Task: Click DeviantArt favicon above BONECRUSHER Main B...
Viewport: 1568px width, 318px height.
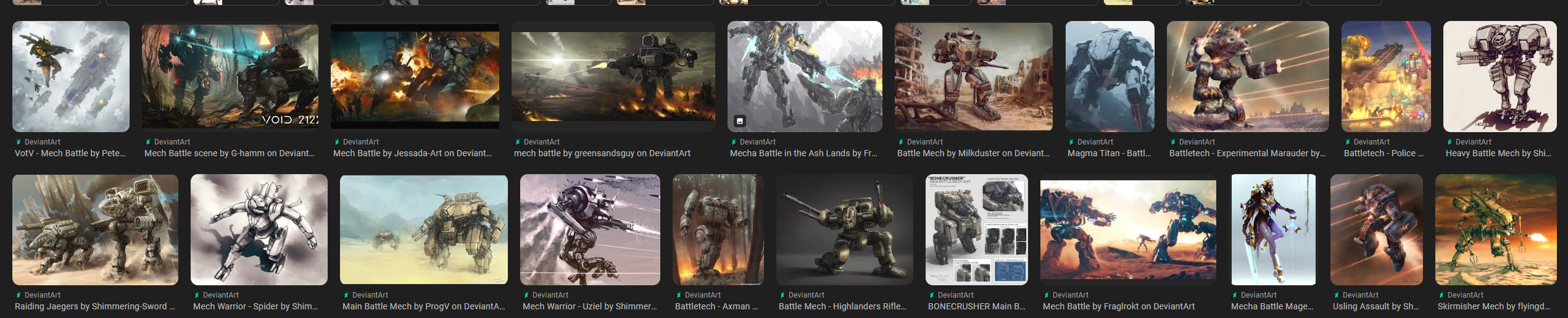Action: pos(932,295)
